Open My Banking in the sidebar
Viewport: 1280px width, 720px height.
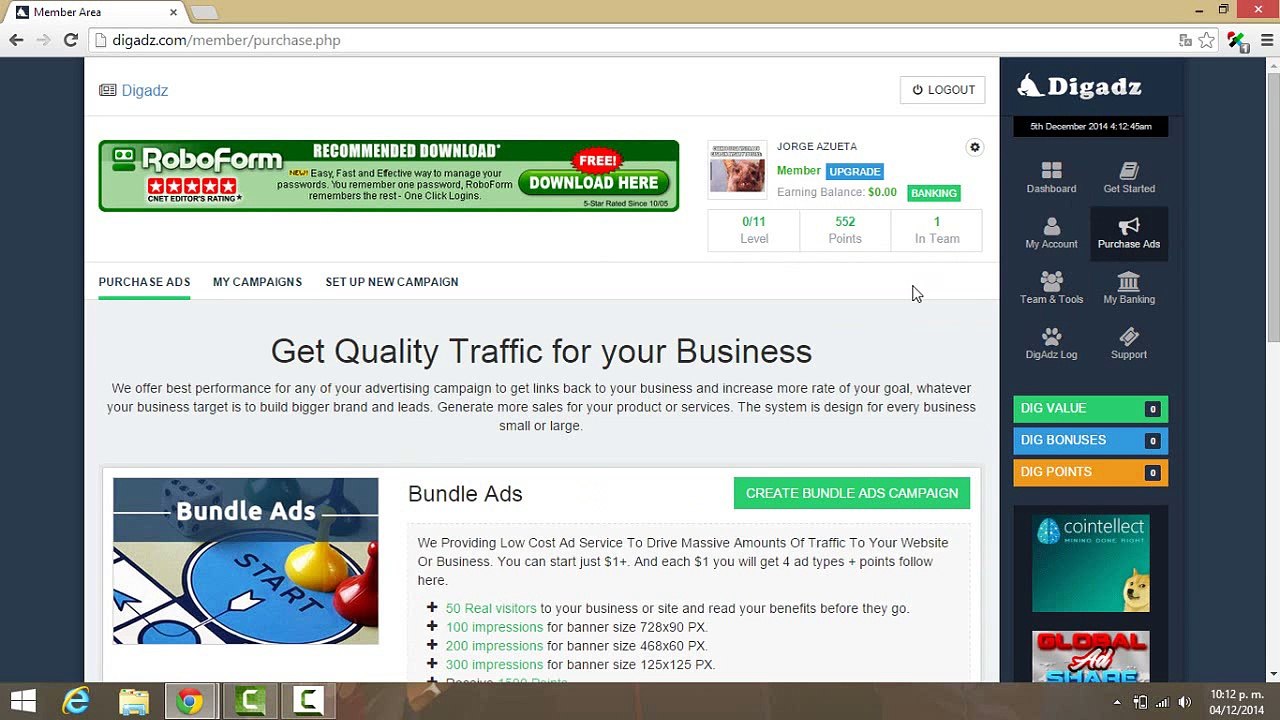click(1129, 288)
